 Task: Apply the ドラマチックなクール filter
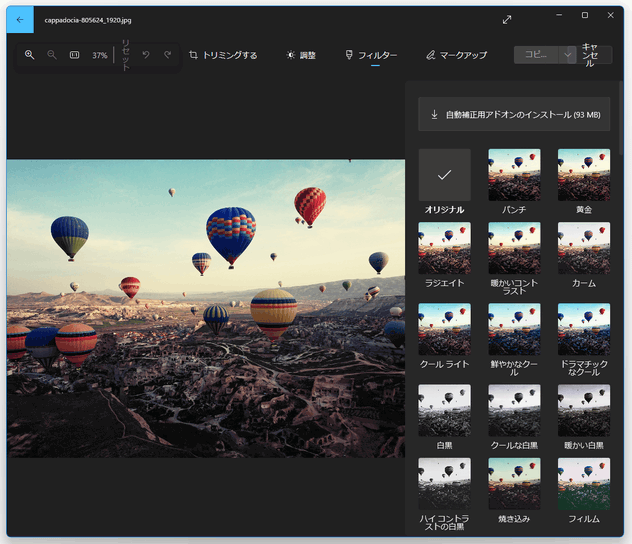[x=584, y=329]
